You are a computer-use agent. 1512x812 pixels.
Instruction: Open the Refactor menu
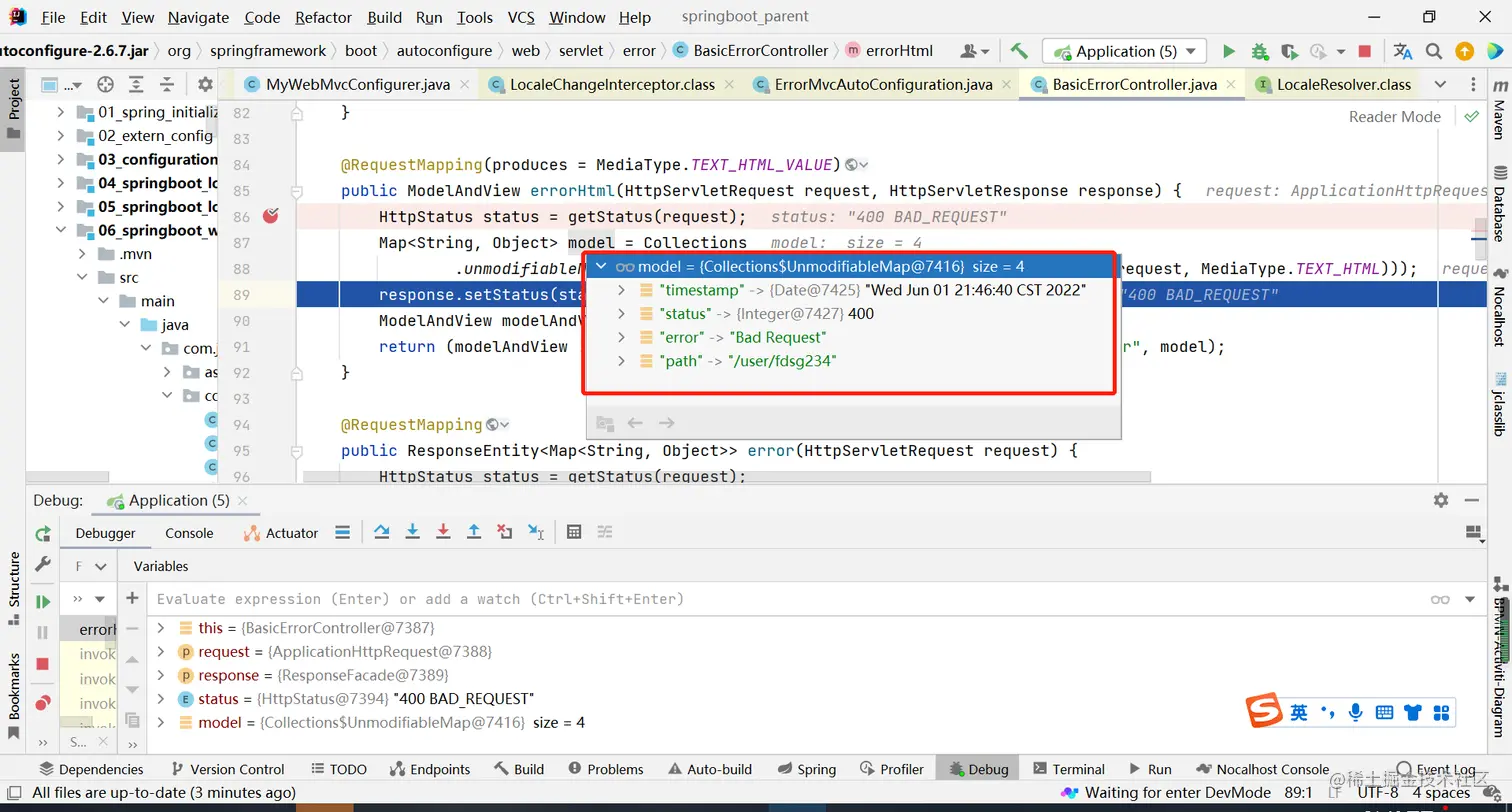click(324, 17)
